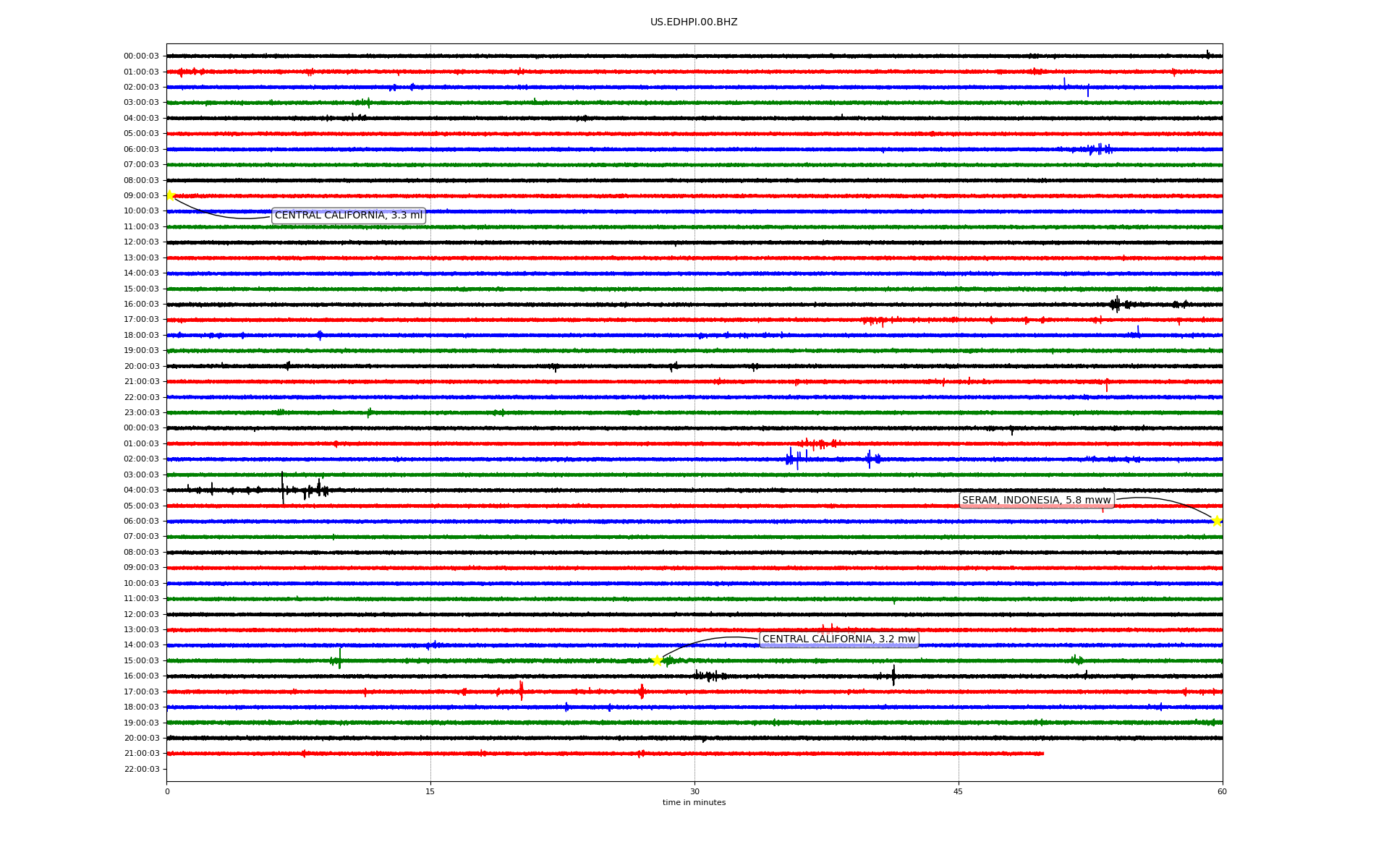
Task: Click the yellow star for the Seram, Indonesia quake
Action: [1217, 521]
